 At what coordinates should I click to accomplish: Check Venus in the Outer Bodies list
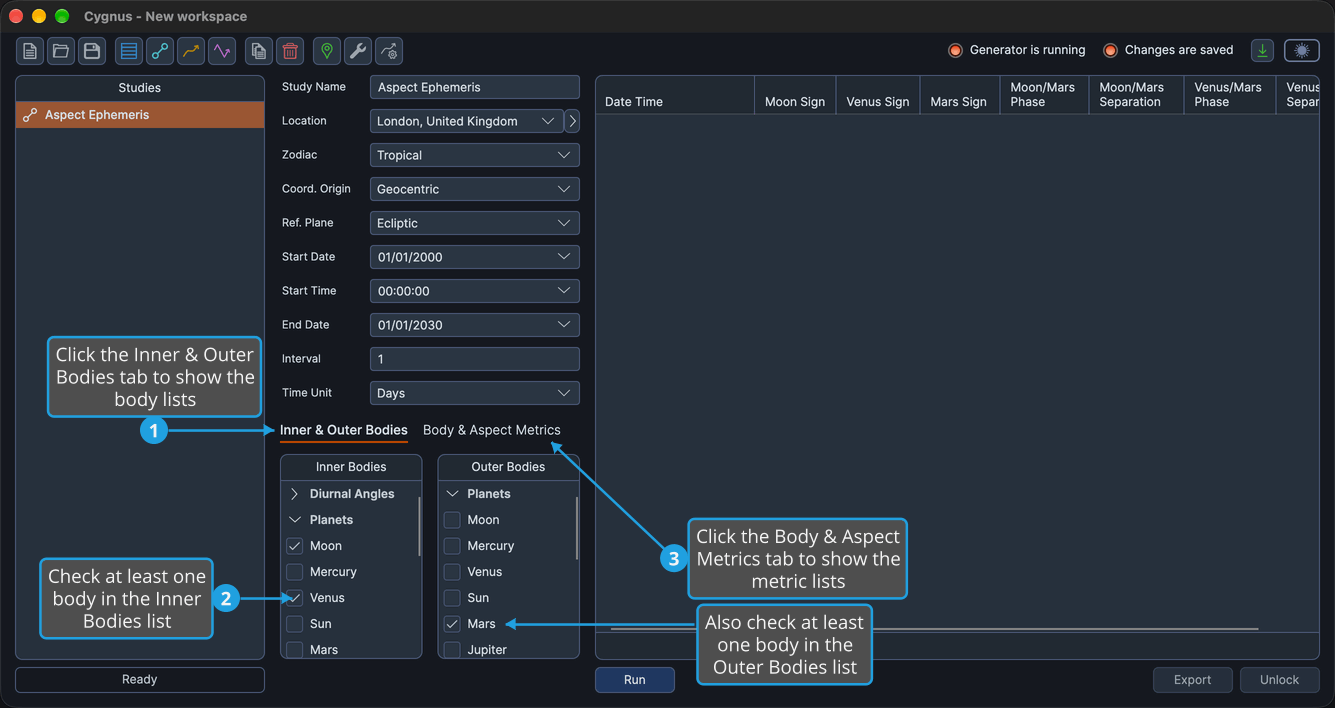click(x=452, y=572)
